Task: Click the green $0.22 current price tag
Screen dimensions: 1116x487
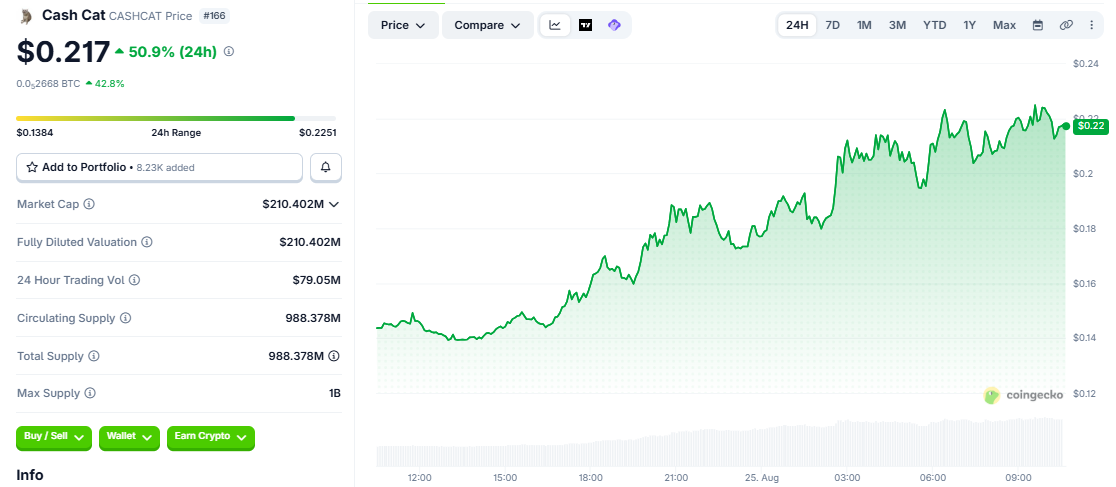Action: [x=1090, y=126]
